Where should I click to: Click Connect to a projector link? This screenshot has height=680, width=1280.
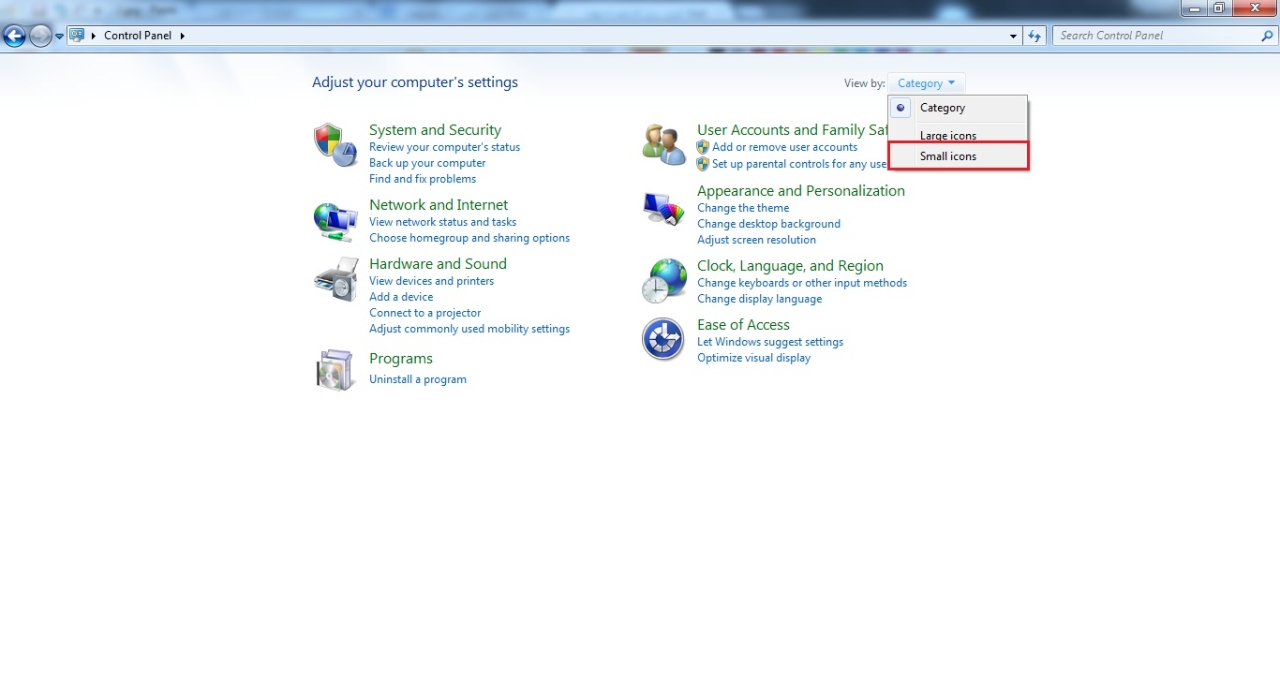[x=425, y=313]
